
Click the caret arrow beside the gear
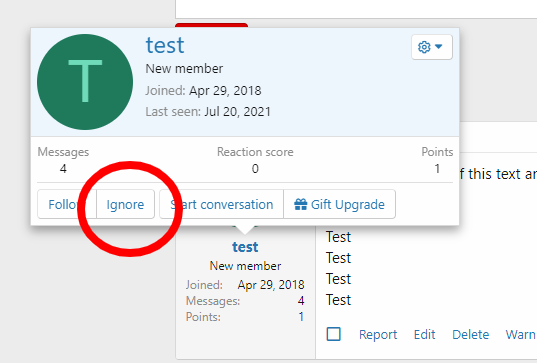(439, 46)
